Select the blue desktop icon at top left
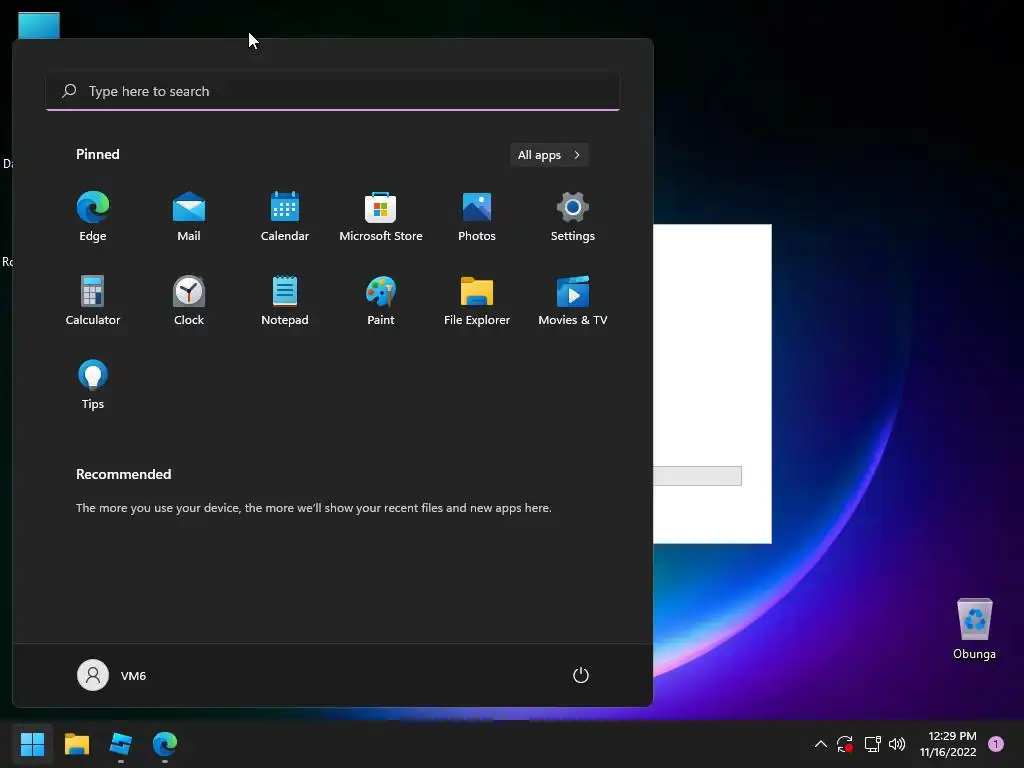This screenshot has height=768, width=1024. [x=39, y=25]
